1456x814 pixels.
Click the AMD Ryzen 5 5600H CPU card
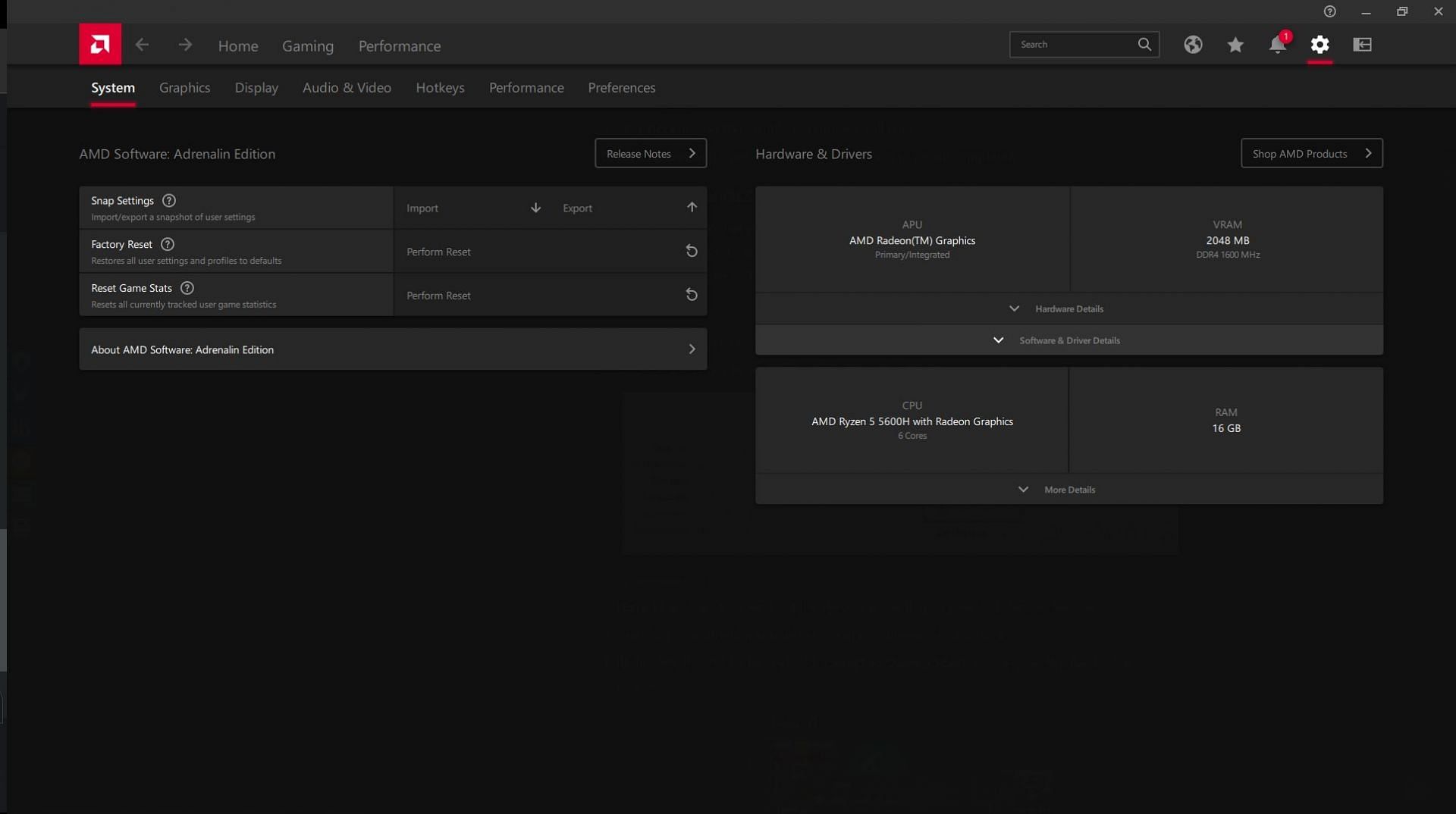(x=912, y=421)
